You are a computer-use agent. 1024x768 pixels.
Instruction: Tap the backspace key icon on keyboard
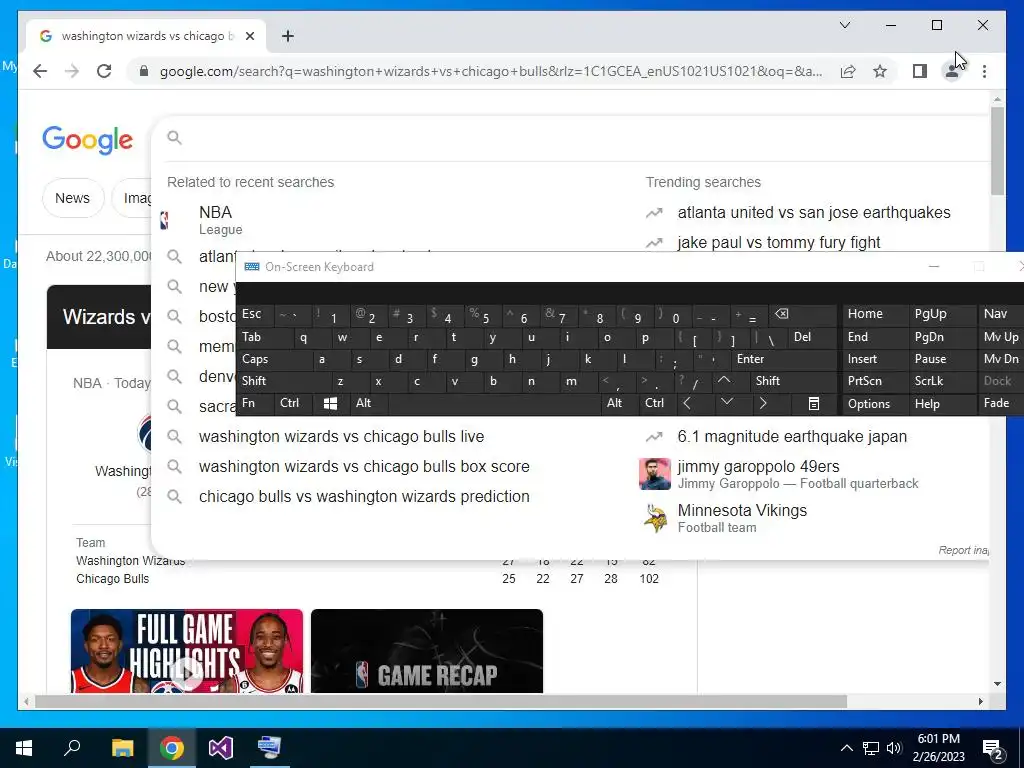[x=802, y=314]
